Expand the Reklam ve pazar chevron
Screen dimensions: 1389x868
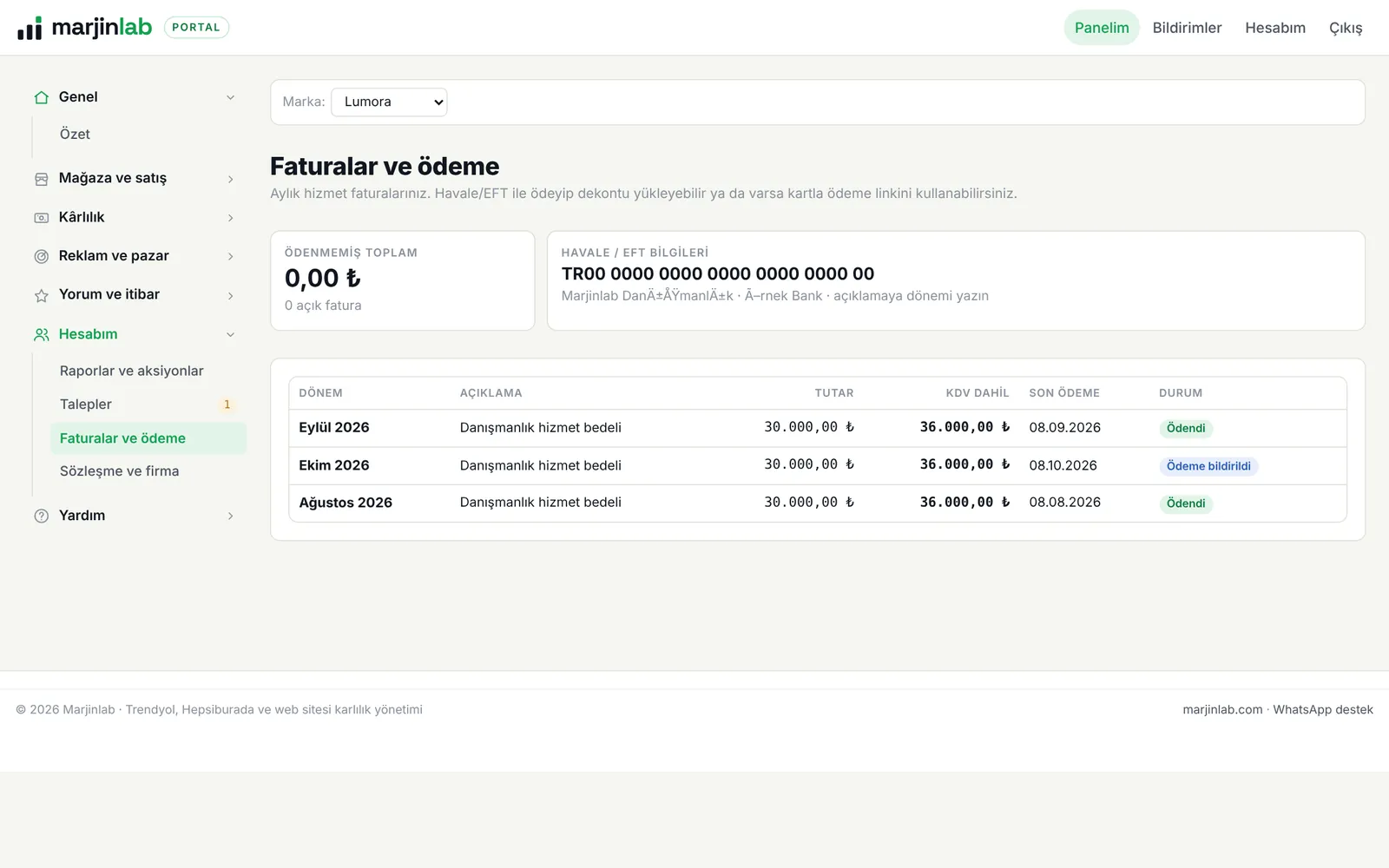230,256
